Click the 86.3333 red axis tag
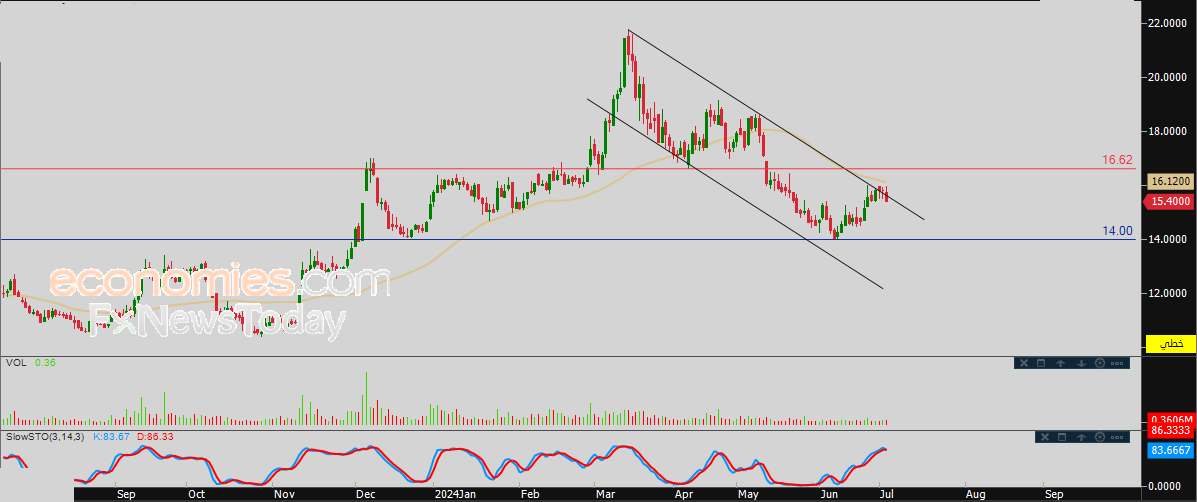 tap(1170, 430)
